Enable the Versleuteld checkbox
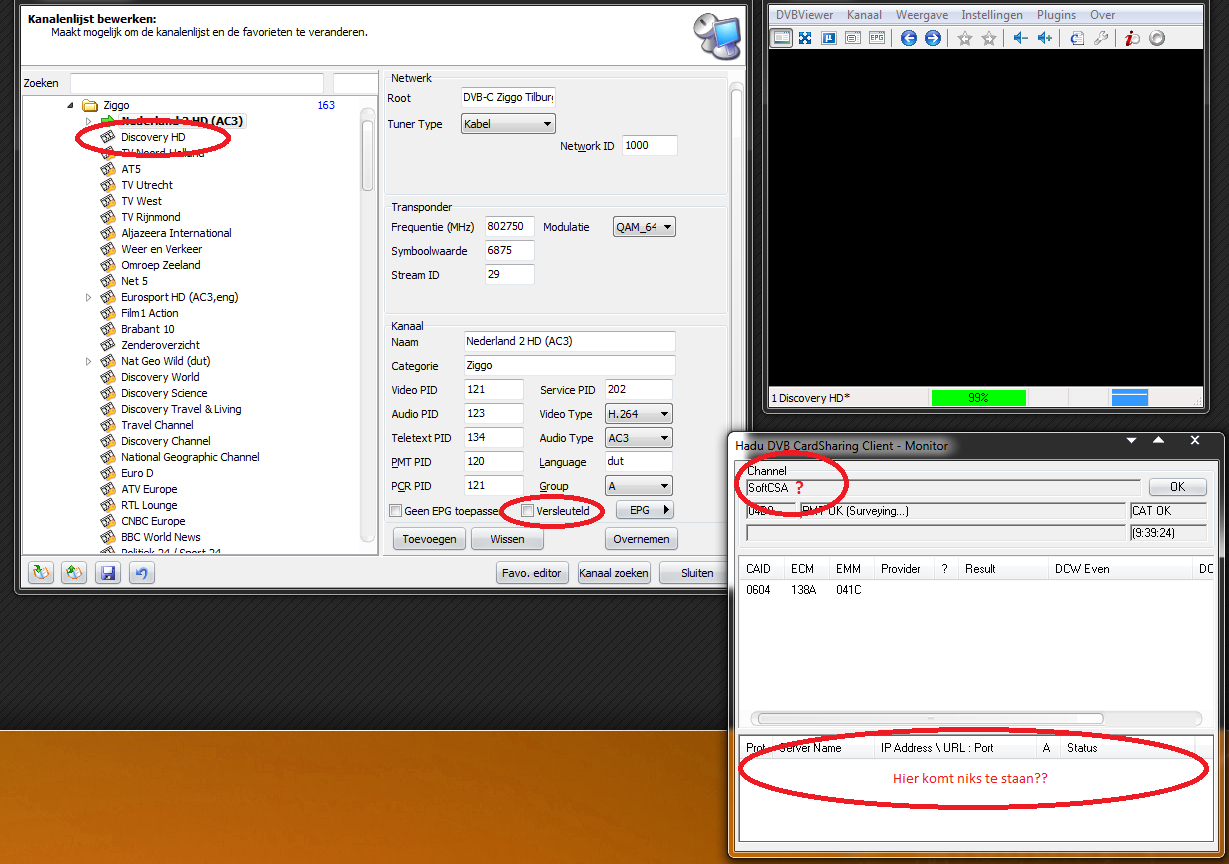 pyautogui.click(x=528, y=511)
